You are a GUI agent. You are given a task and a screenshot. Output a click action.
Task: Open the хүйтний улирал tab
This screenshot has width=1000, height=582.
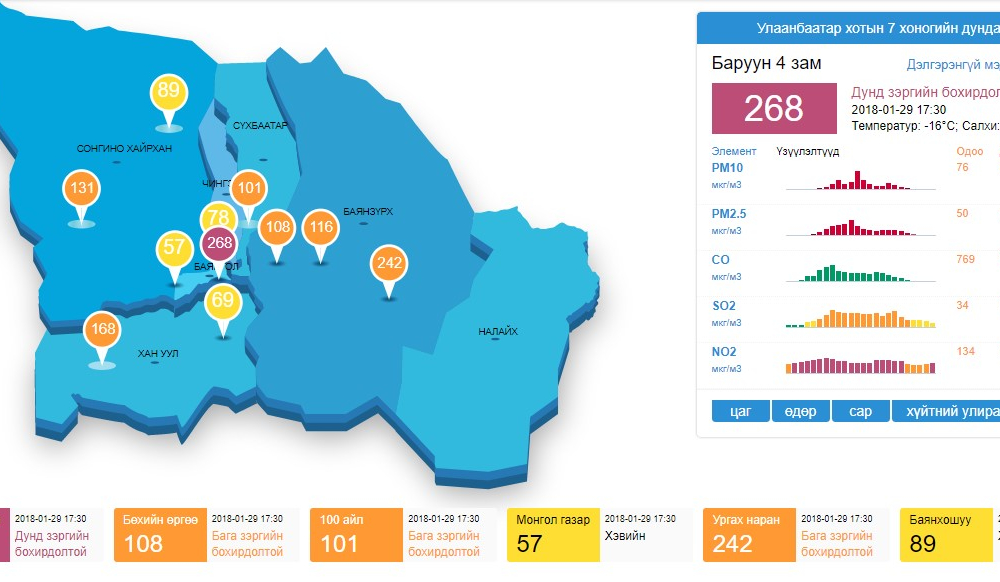pyautogui.click(x=946, y=411)
